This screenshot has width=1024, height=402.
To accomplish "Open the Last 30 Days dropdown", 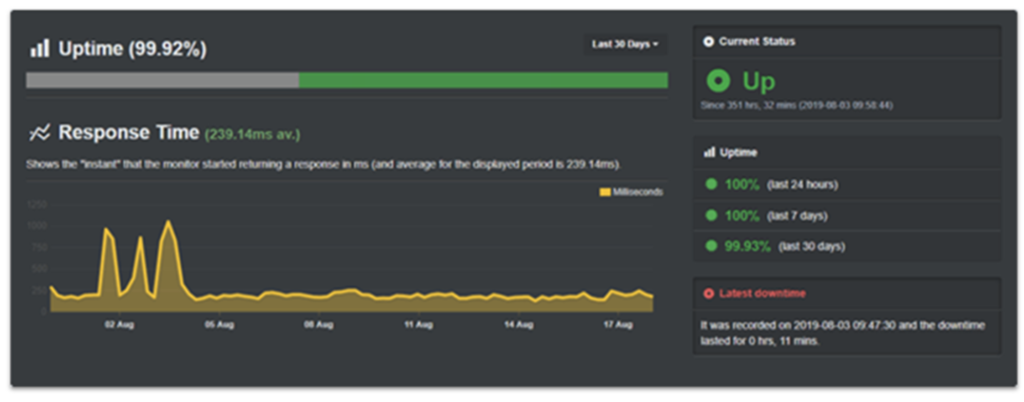I will (624, 45).
